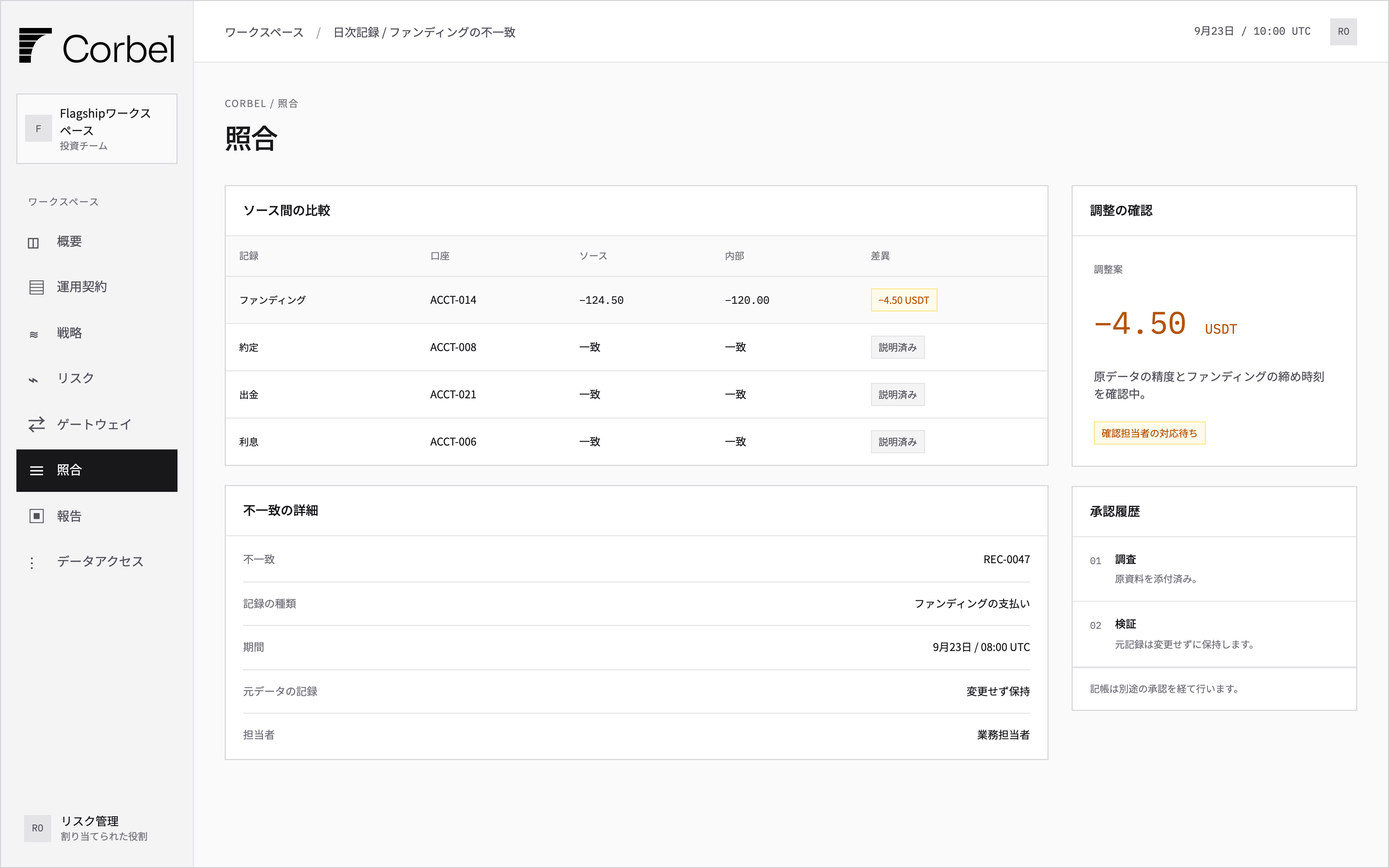The height and width of the screenshot is (868, 1389).
Task: Click 説明済み badge in 利息 row
Action: pos(897,441)
